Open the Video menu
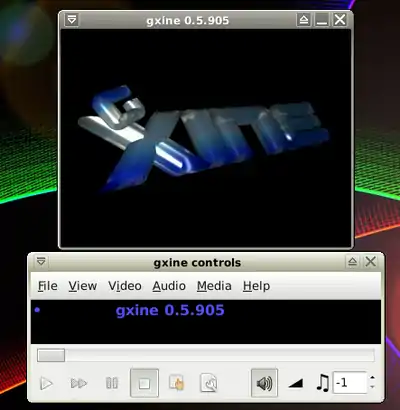Image resolution: width=400 pixels, height=410 pixels. [125, 286]
